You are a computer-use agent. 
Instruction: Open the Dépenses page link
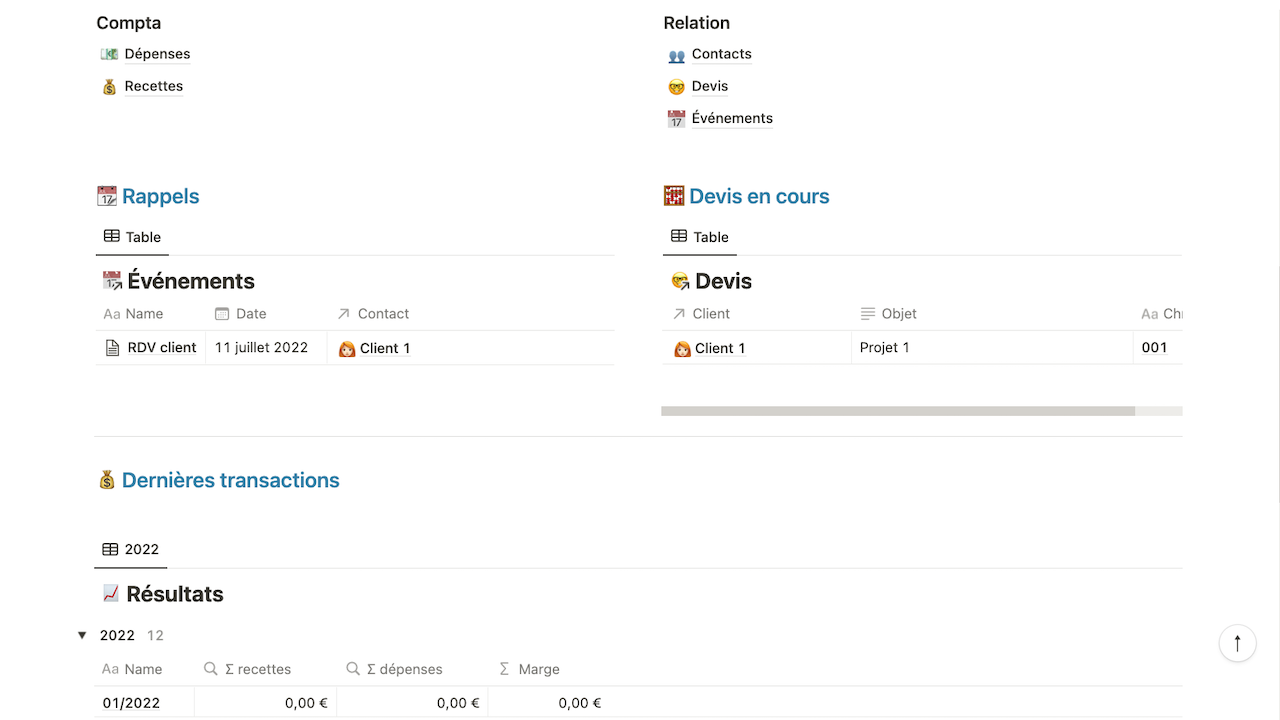[x=157, y=54]
